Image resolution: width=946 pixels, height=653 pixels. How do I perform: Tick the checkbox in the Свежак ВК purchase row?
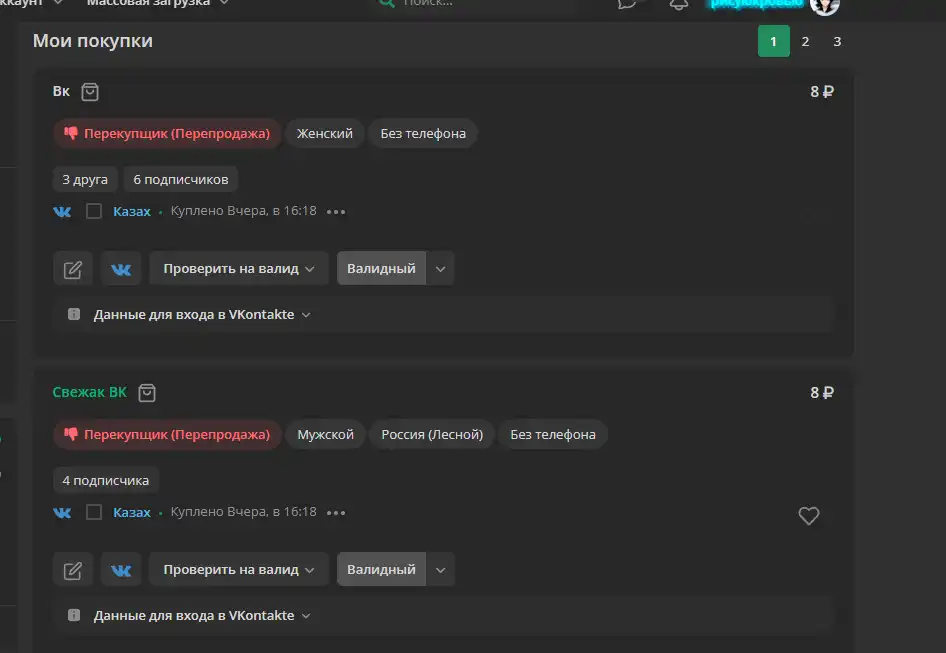coord(94,512)
